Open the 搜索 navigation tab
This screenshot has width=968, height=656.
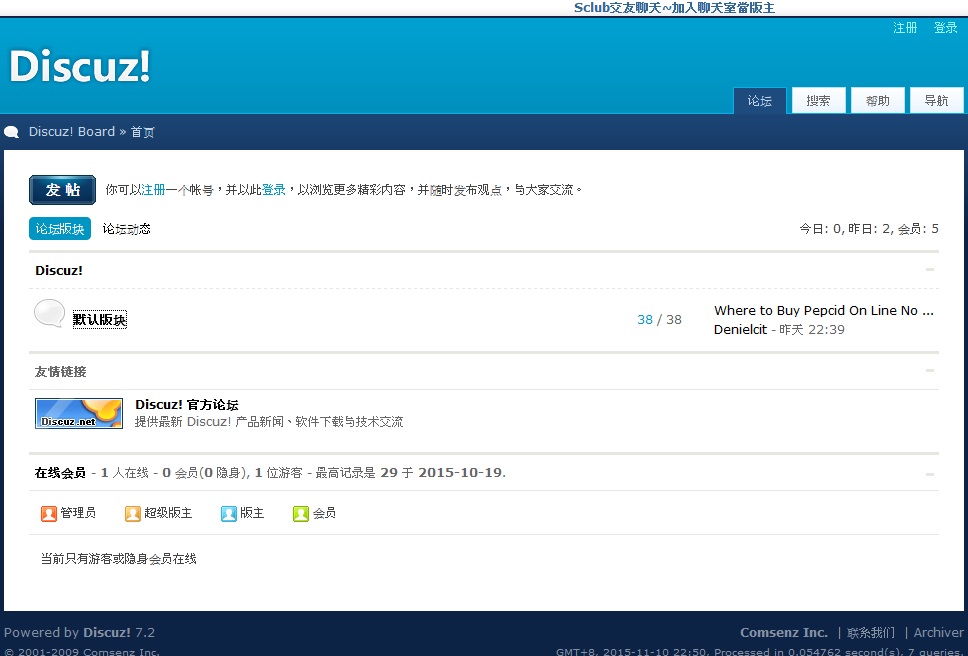(x=819, y=101)
